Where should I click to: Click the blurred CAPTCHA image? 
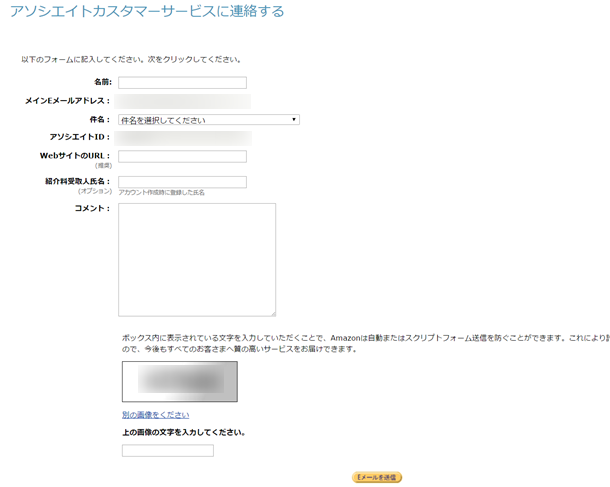click(180, 382)
